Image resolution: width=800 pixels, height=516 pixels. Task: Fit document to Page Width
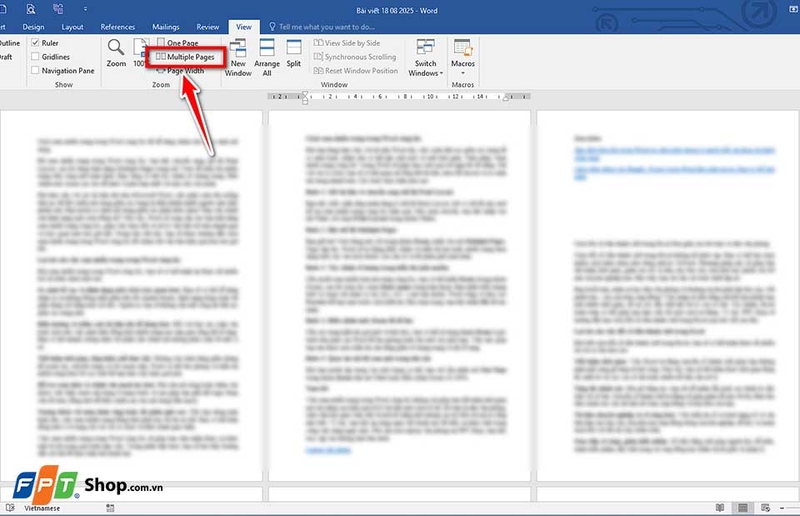coord(180,71)
